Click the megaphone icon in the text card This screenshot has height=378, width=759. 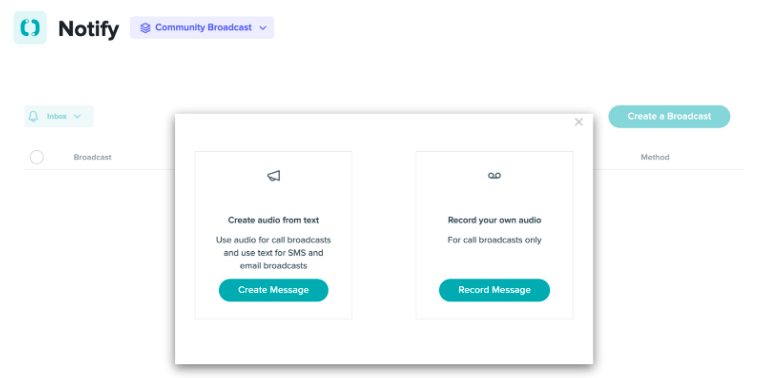click(273, 176)
